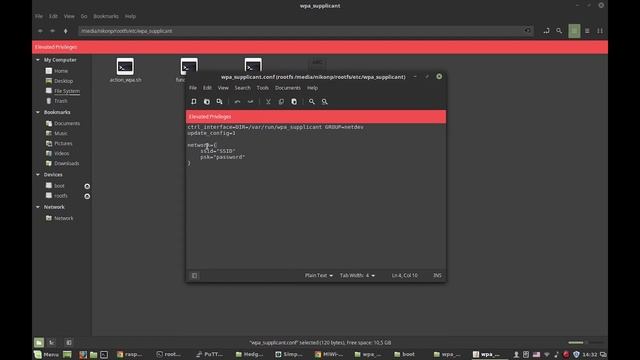Open Pictures bookmark in sidebar
The image size is (640, 360).
click(x=63, y=144)
